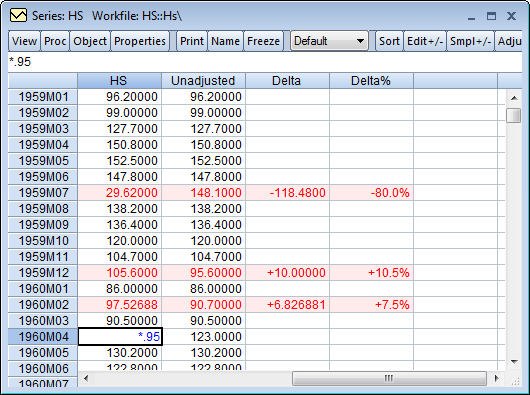The width and height of the screenshot is (530, 395).
Task: Click Unadjusted cell 95.60000
Action: click(203, 273)
